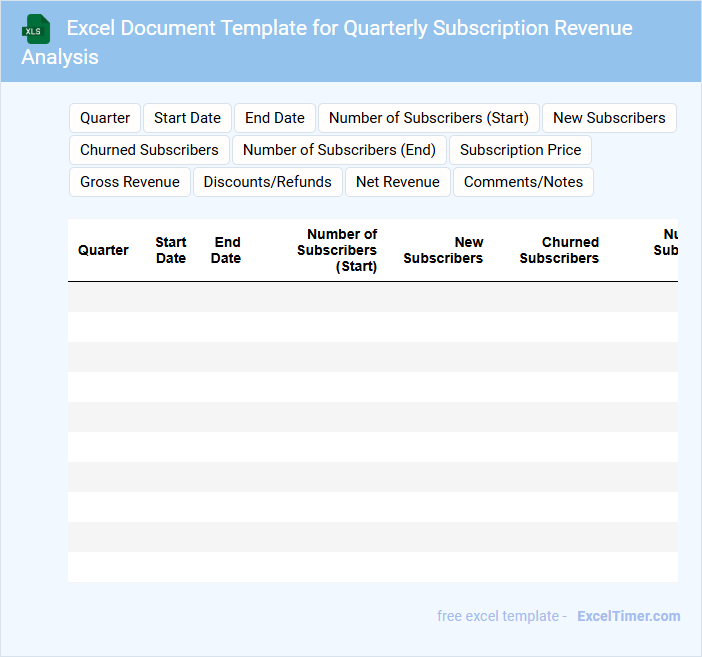
Task: Open the ExcelTimer.com link
Action: [628, 616]
